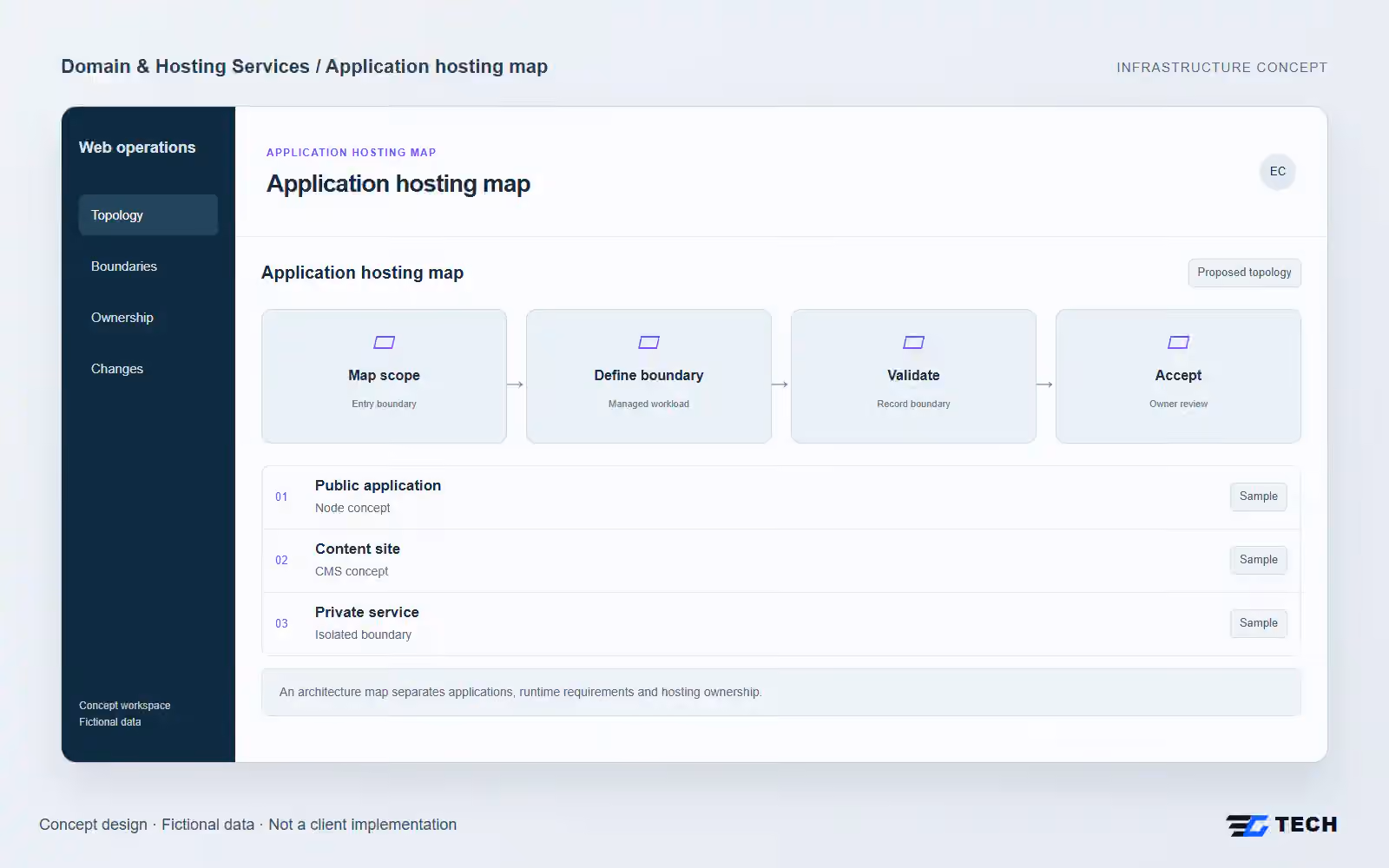Screen dimensions: 1389x868
Task: Click the Proposed topology button
Action: [x=1244, y=273]
